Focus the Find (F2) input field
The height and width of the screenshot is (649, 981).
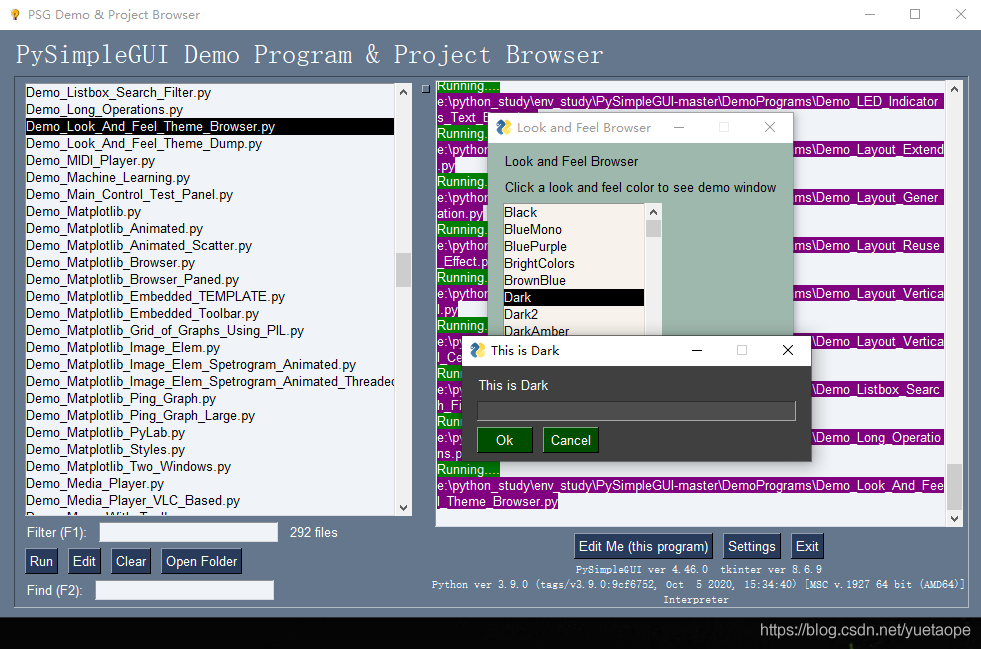(x=185, y=590)
